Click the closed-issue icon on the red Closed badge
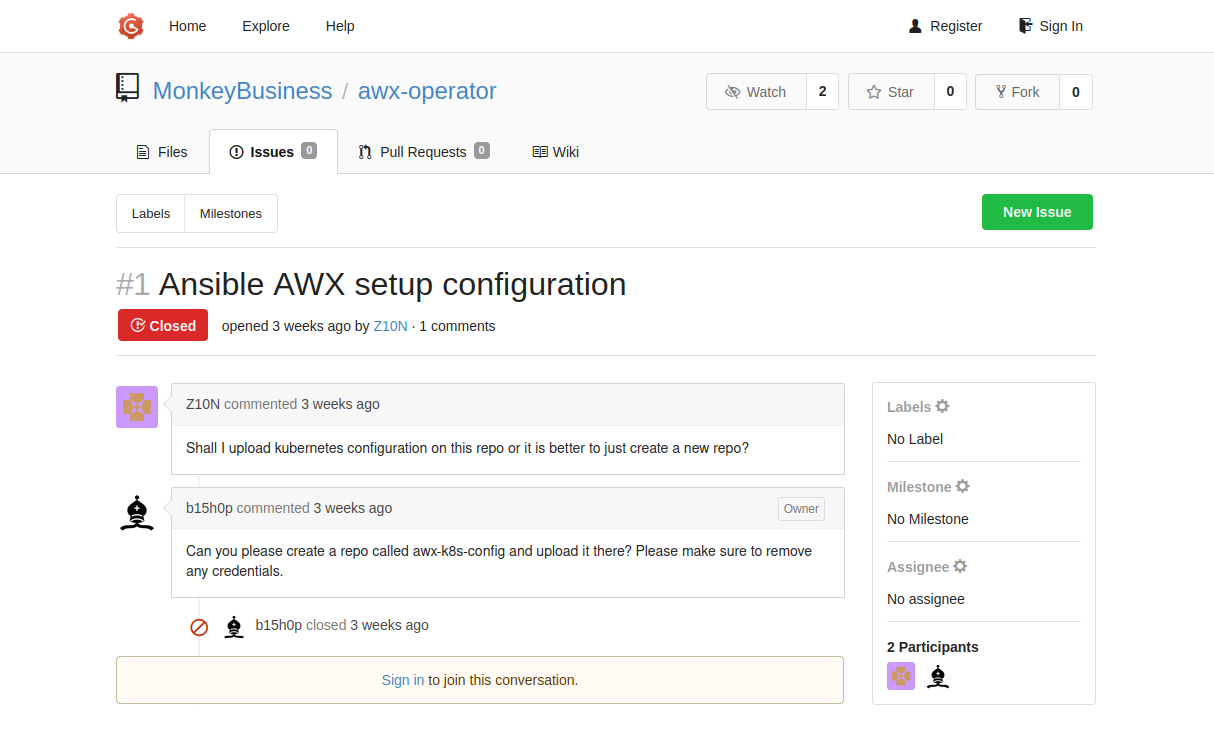 136,325
